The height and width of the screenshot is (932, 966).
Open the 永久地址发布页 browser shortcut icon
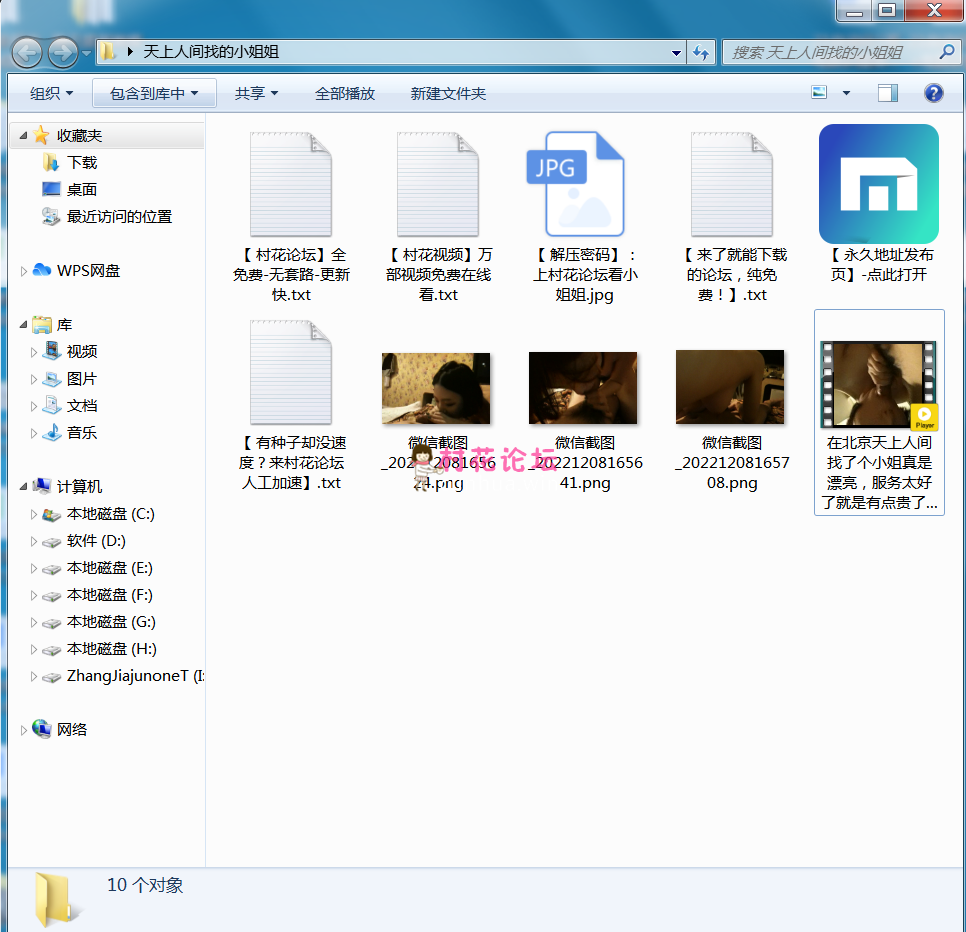878,184
